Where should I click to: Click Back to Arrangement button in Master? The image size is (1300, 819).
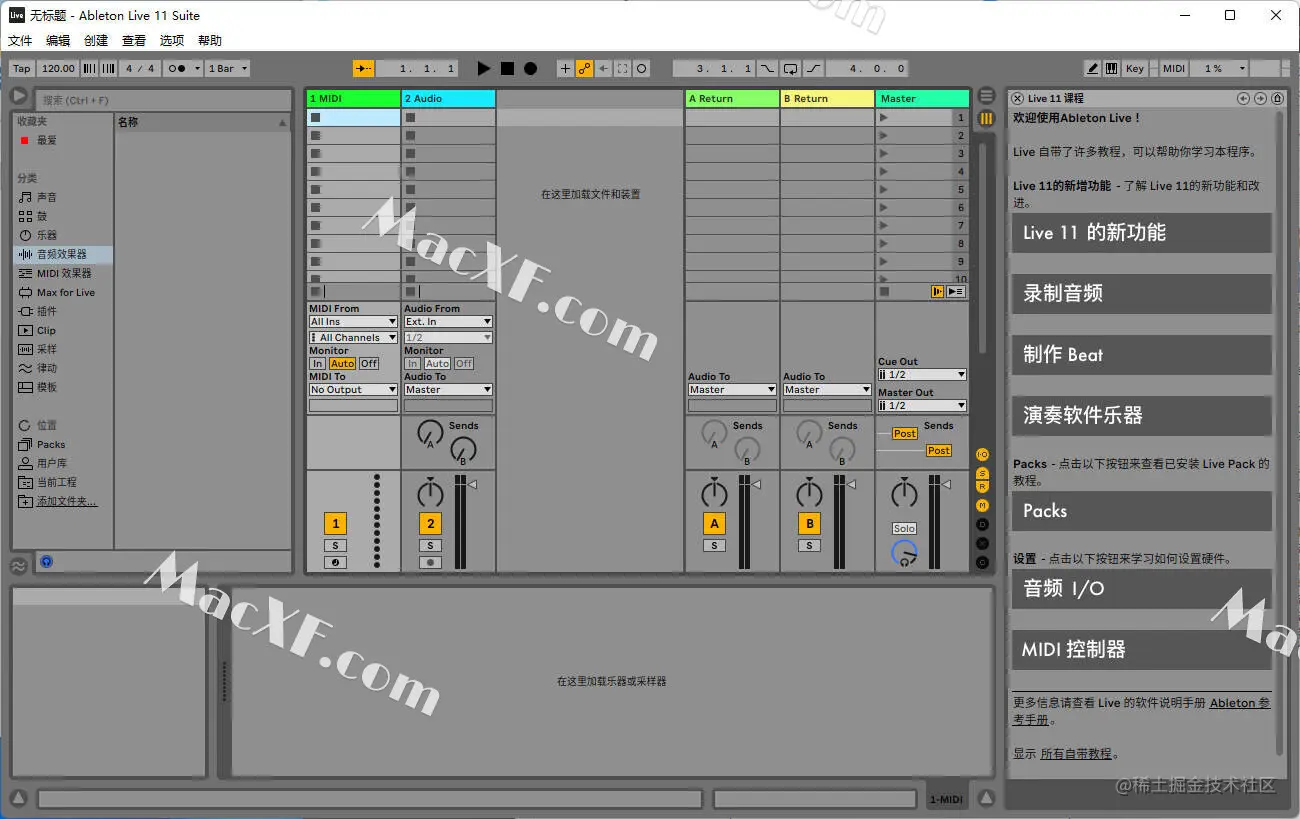[x=938, y=291]
